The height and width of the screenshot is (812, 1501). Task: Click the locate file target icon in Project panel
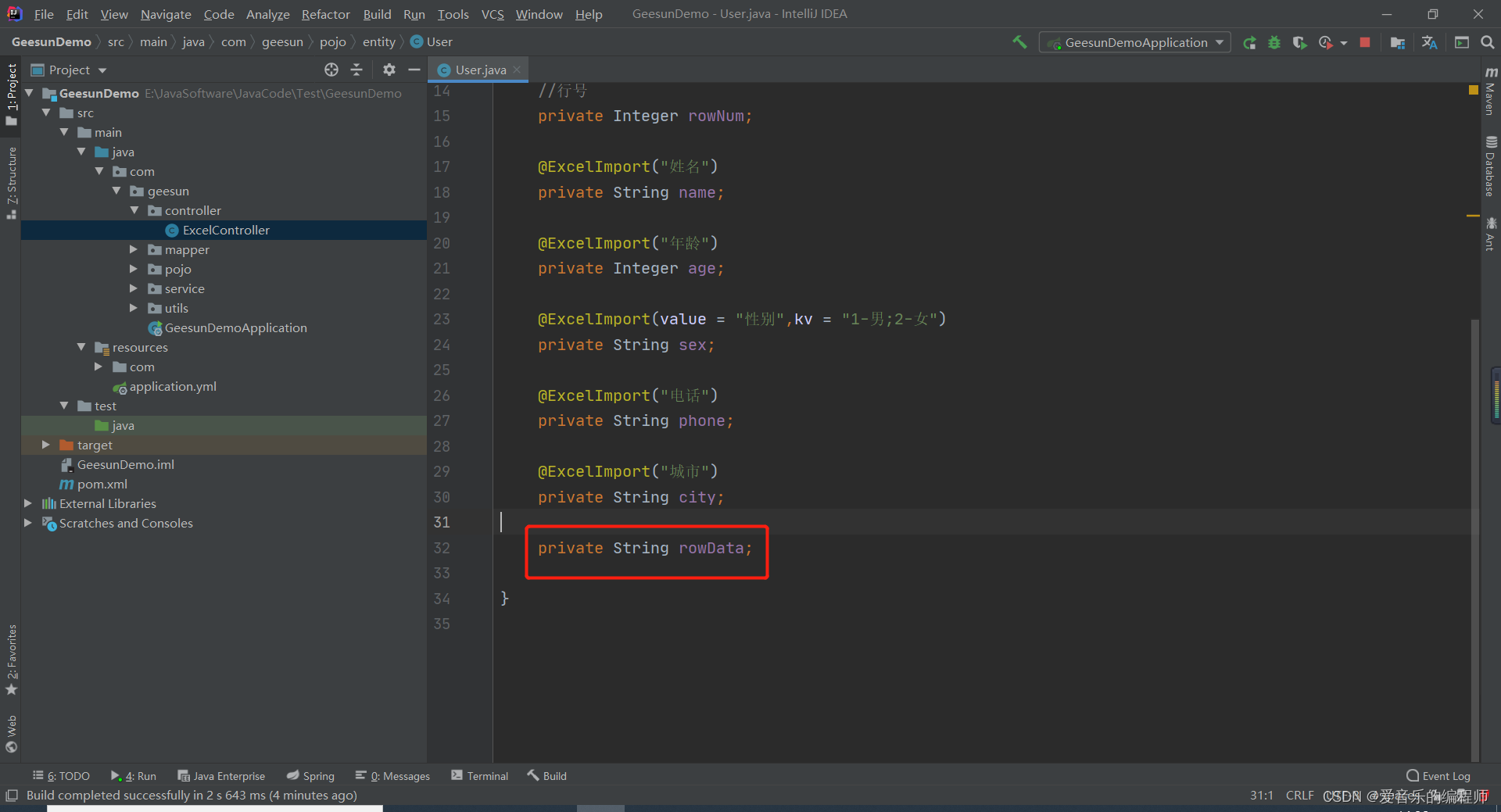pos(331,70)
